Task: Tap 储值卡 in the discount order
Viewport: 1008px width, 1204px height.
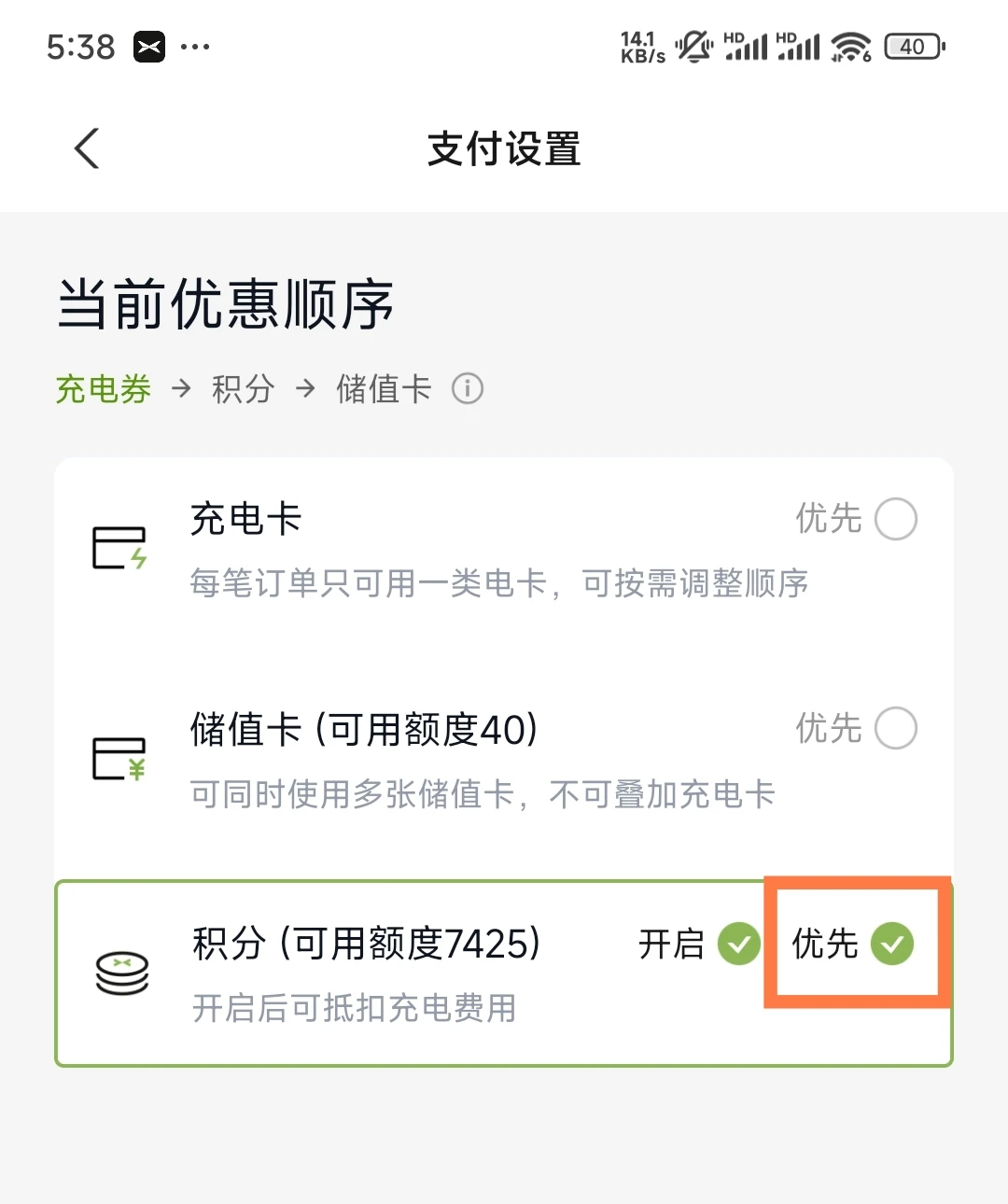Action: pos(384,389)
